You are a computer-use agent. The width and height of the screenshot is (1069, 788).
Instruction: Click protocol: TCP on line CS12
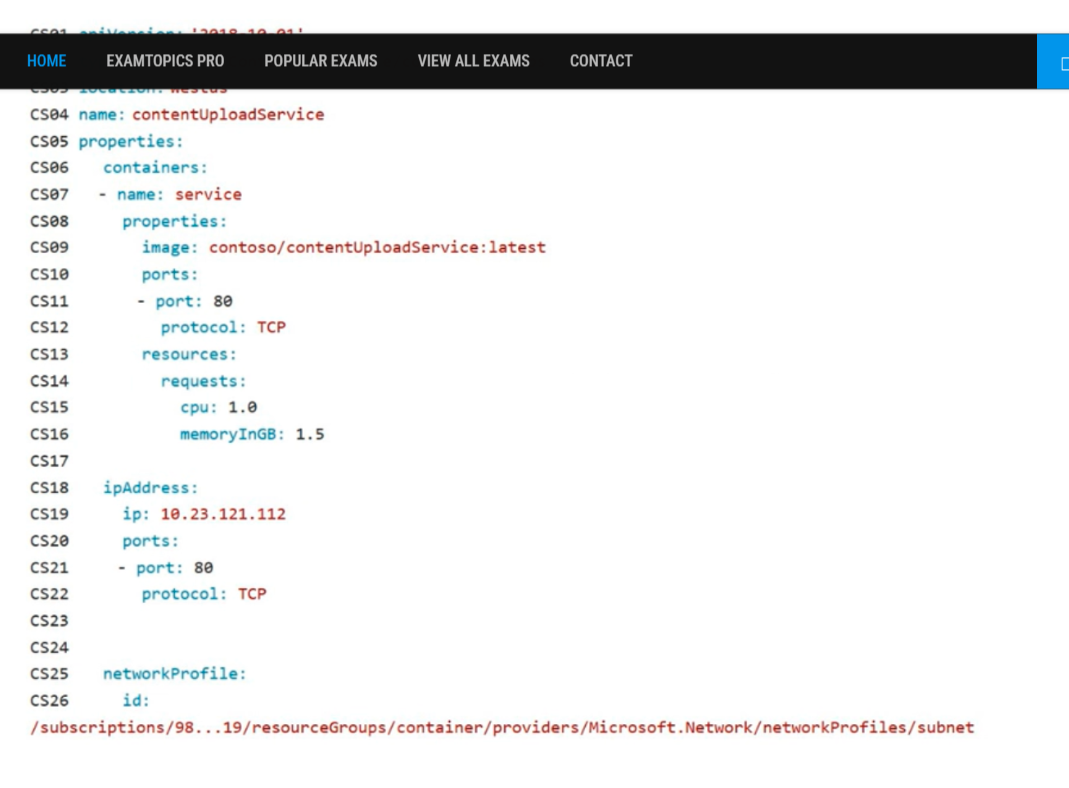pos(223,327)
